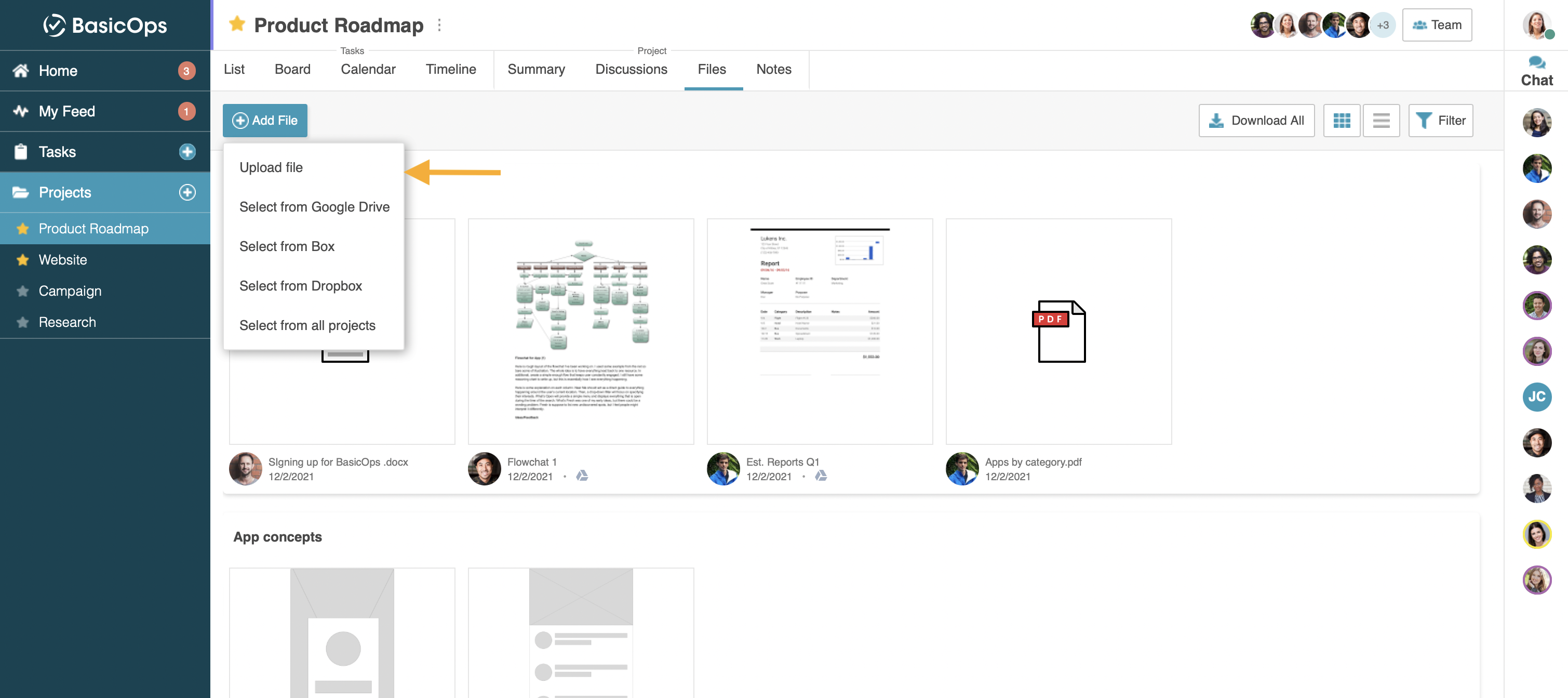
Task: Select from Dropbox in the Add File menu
Action: (301, 285)
